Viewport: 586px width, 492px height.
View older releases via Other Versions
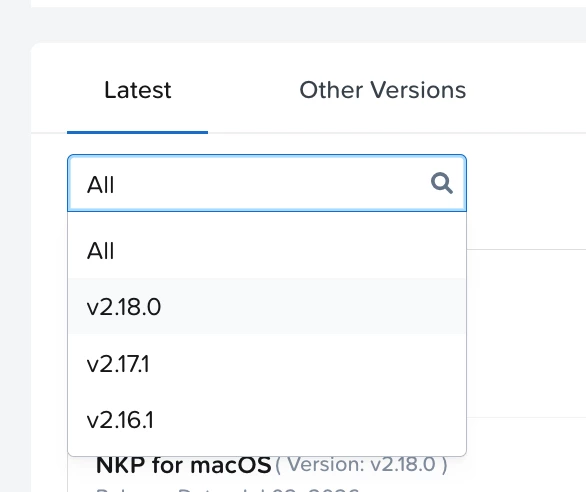tap(383, 90)
